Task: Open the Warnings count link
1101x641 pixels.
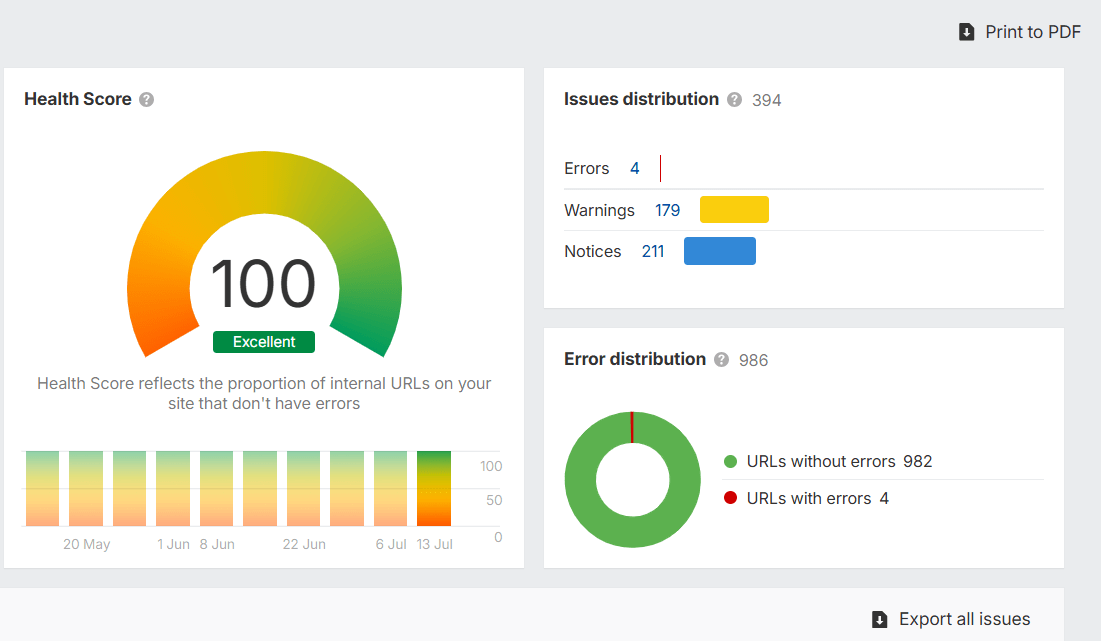Action: click(x=667, y=210)
